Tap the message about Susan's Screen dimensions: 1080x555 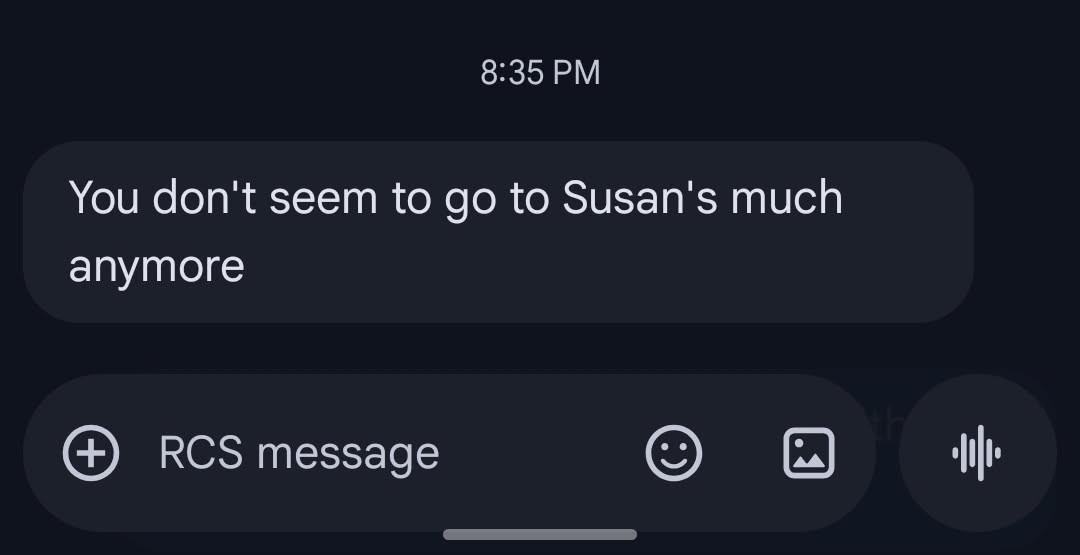click(497, 232)
